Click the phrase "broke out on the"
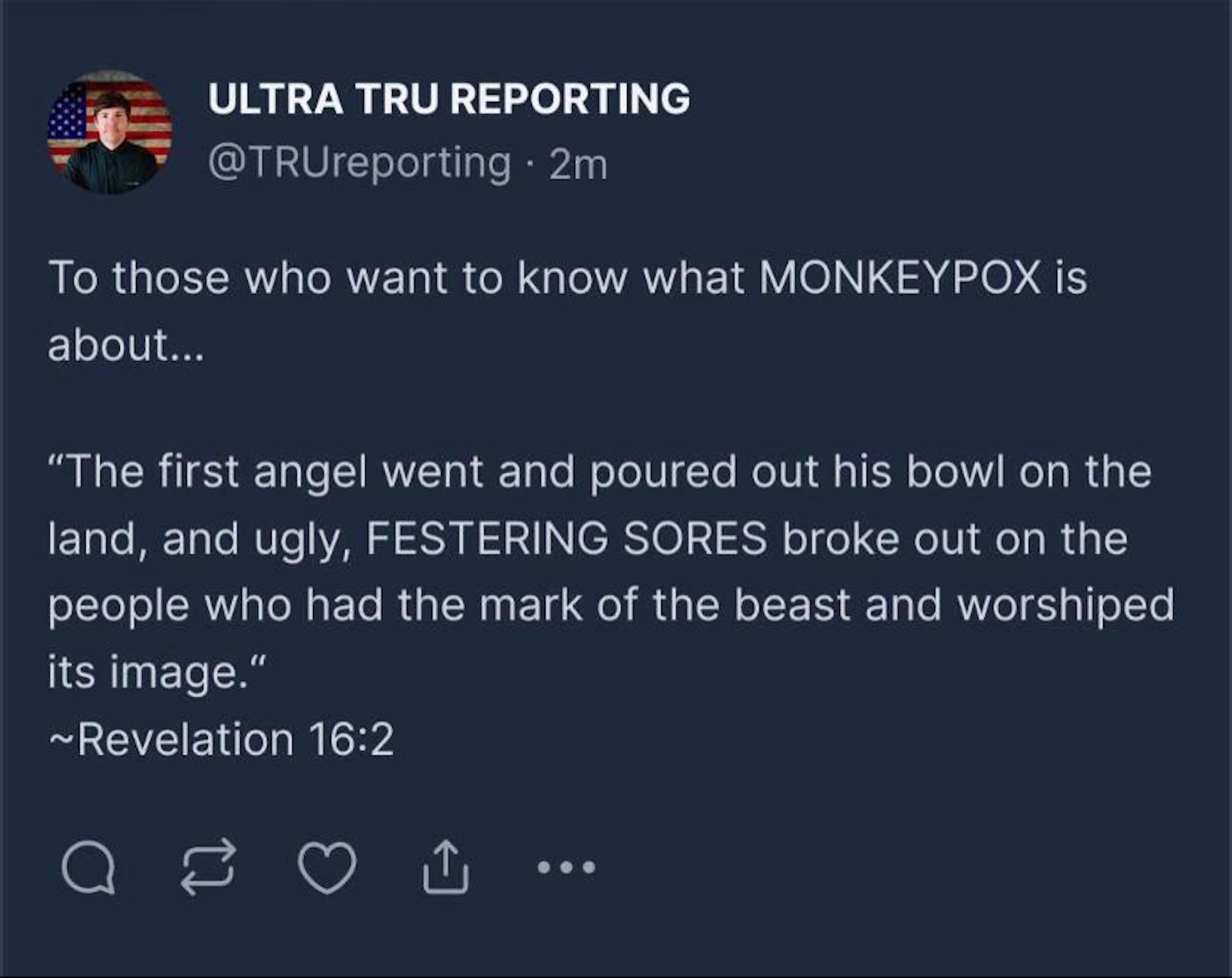Screen dimensions: 1232x978 click(955, 538)
